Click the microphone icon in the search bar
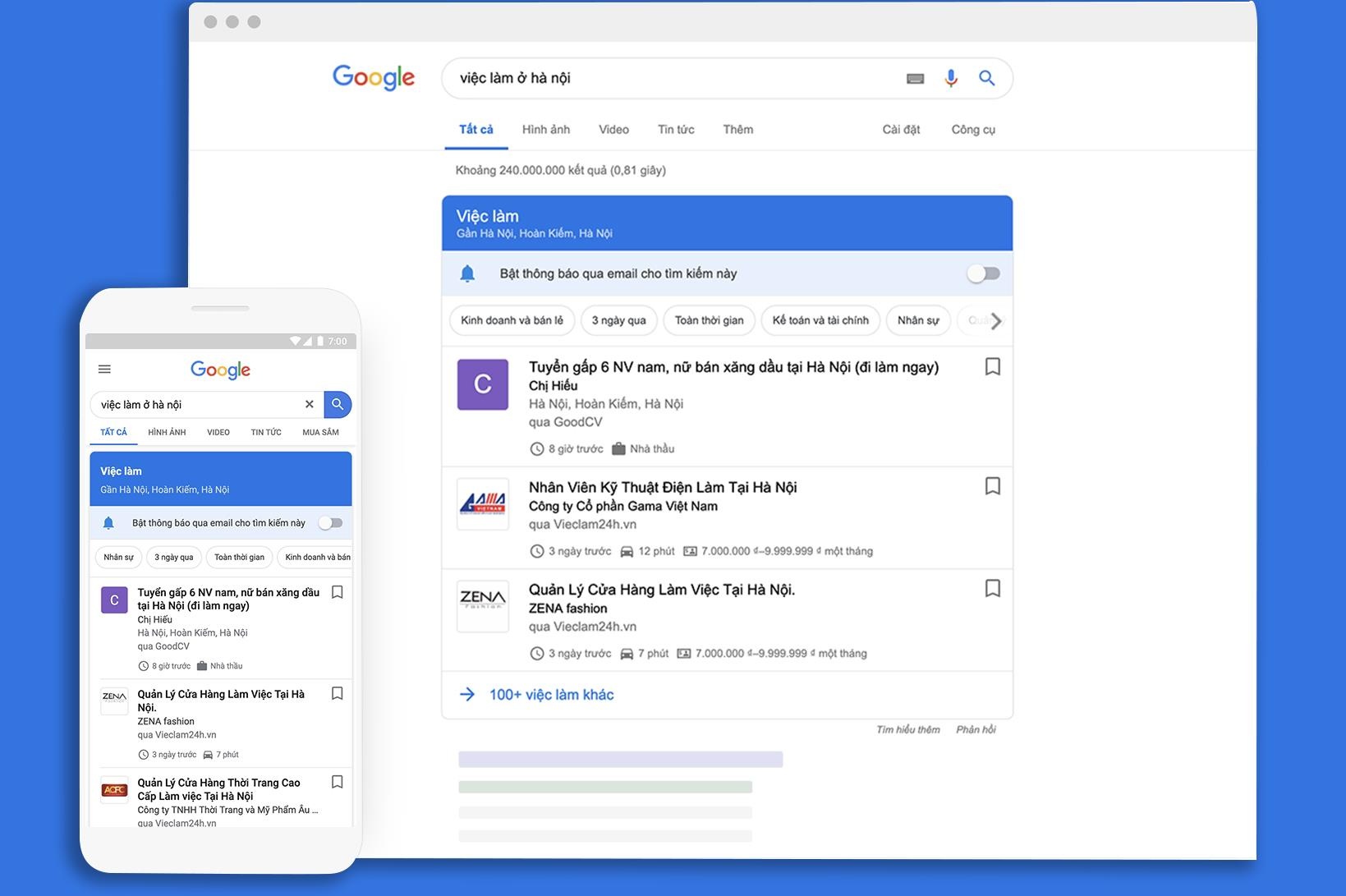 tap(951, 78)
